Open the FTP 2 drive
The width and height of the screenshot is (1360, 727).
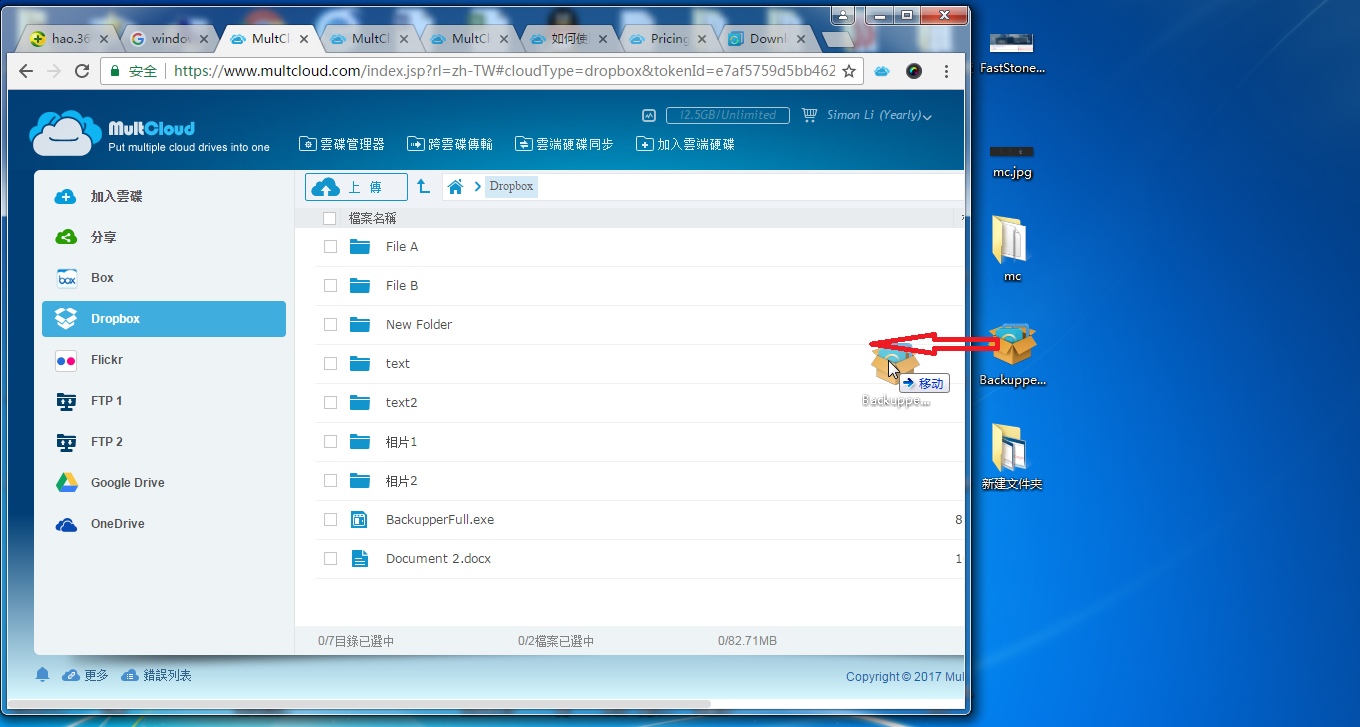tap(164, 442)
